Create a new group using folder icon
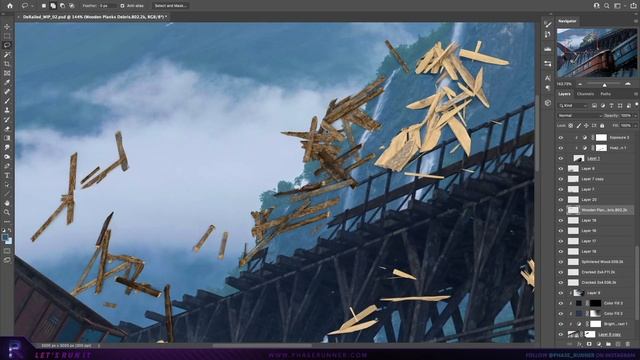 609,344
